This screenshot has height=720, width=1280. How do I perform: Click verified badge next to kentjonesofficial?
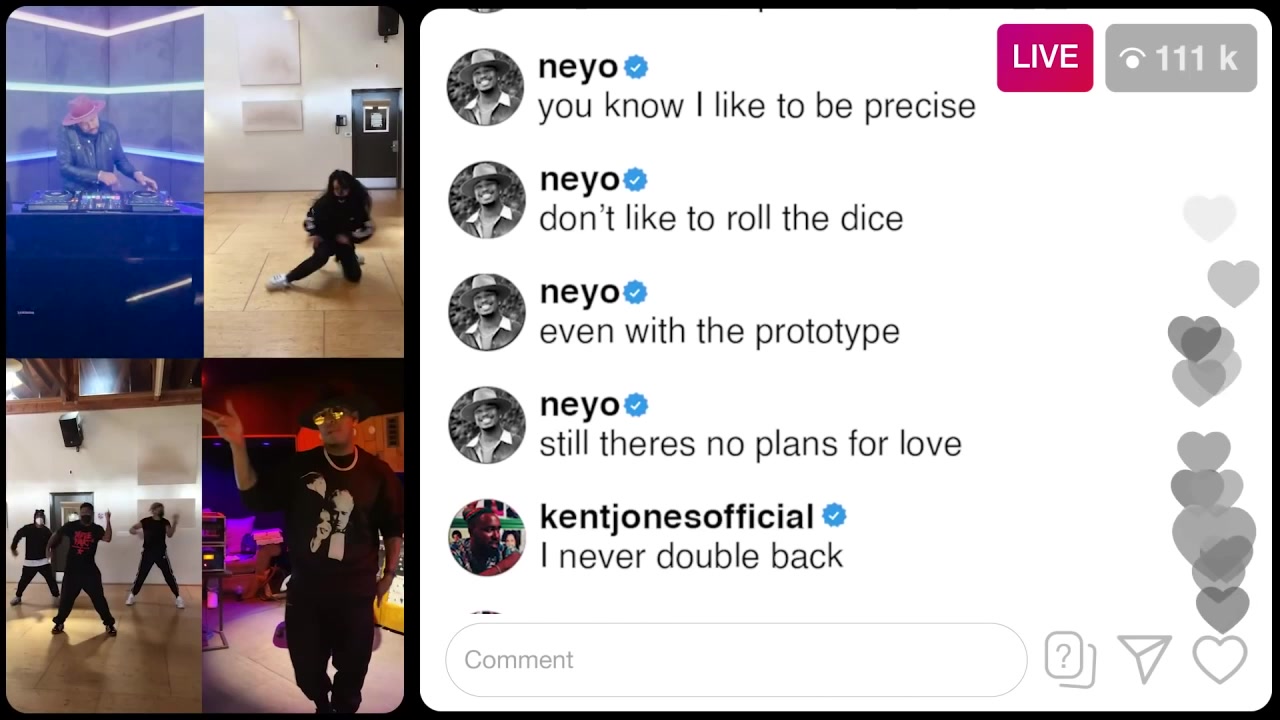coord(834,516)
